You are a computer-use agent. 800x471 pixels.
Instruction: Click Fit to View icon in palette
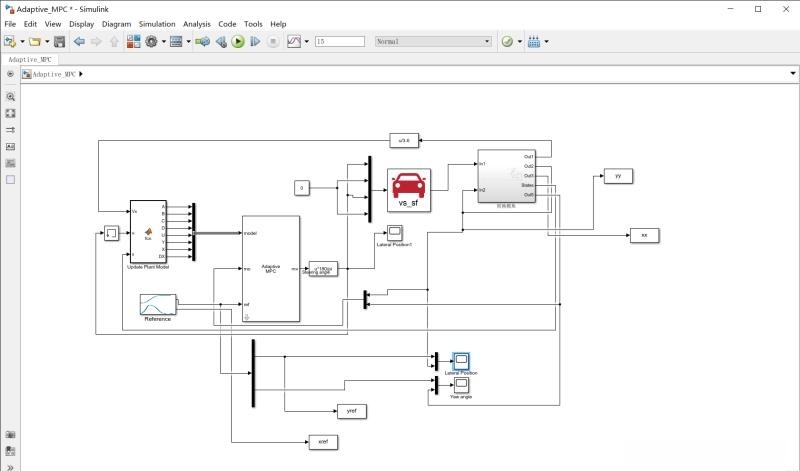point(11,113)
